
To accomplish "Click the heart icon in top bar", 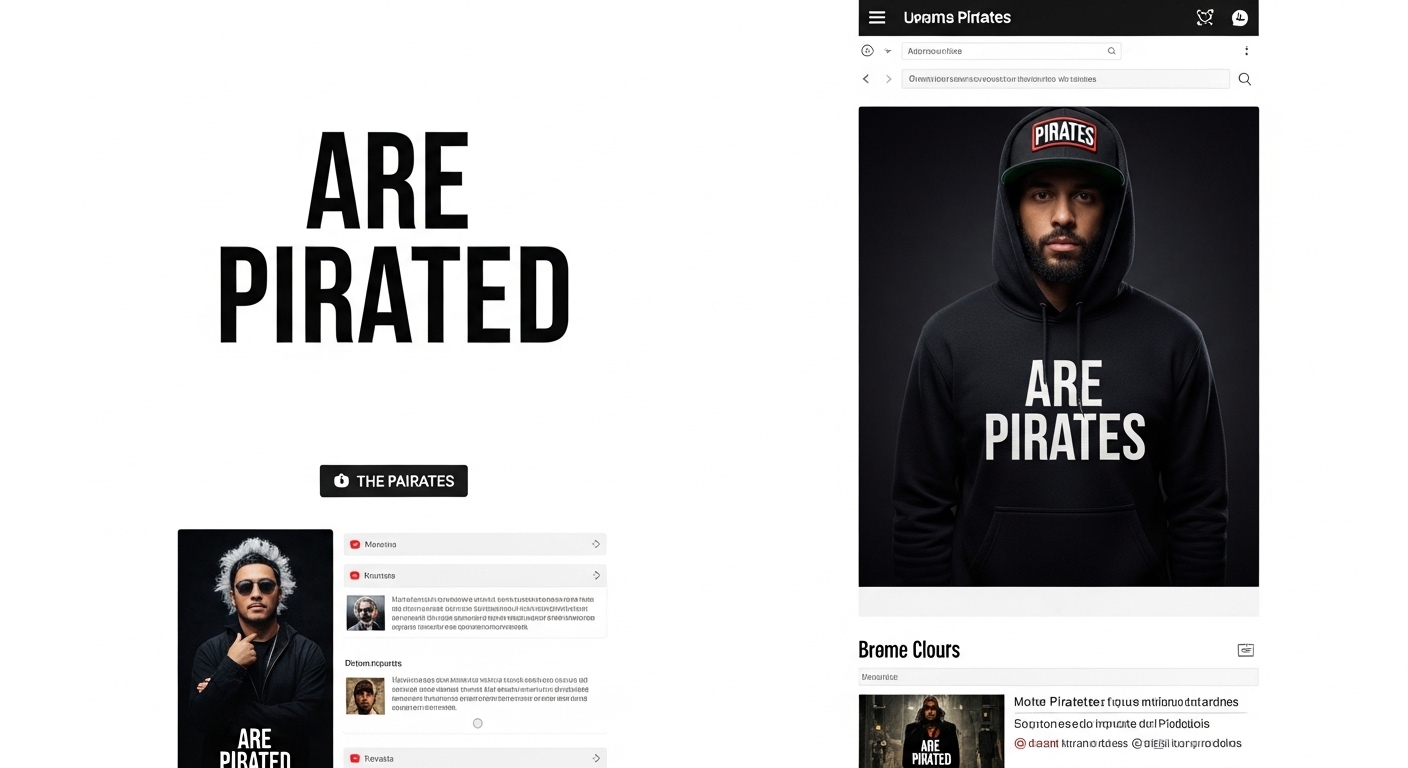I will [x=1205, y=17].
